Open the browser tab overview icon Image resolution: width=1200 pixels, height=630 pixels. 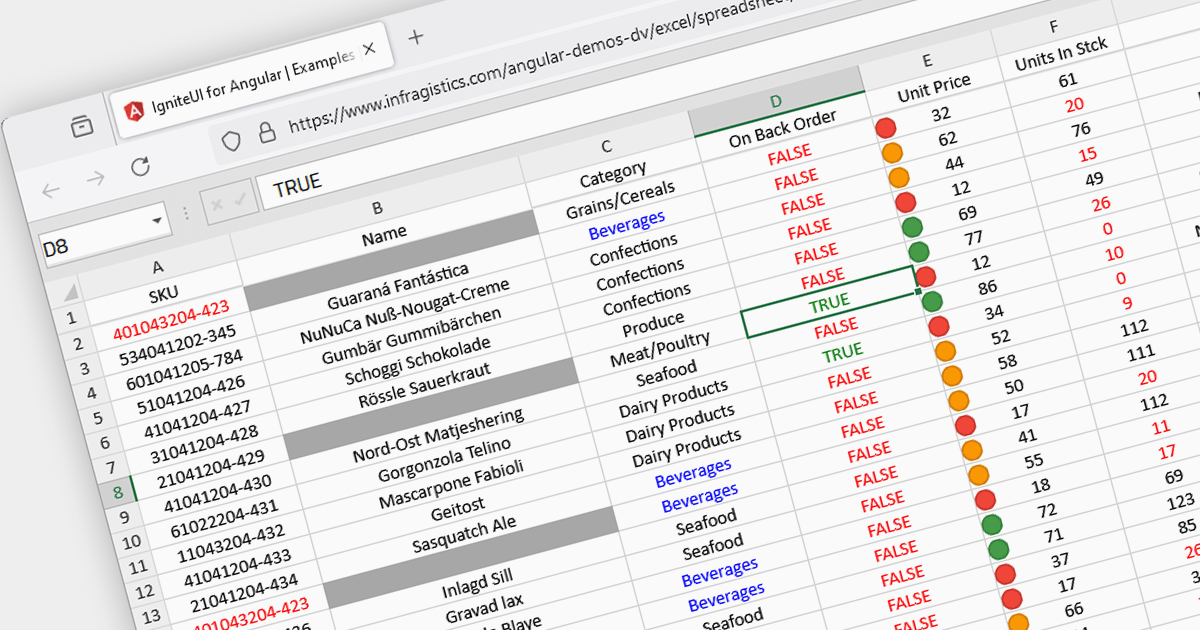[x=82, y=126]
